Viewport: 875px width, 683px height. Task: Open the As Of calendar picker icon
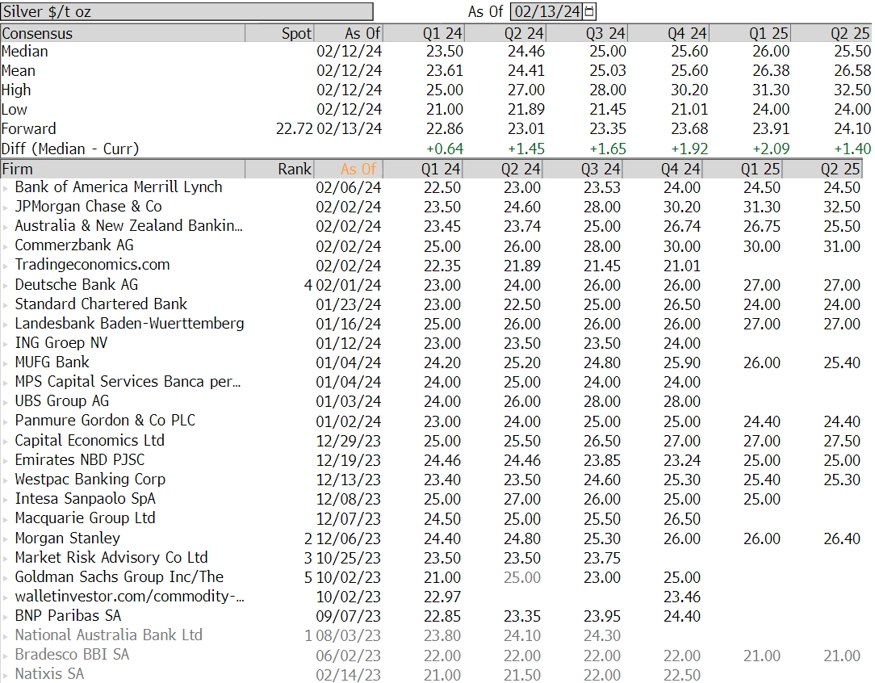[x=589, y=11]
